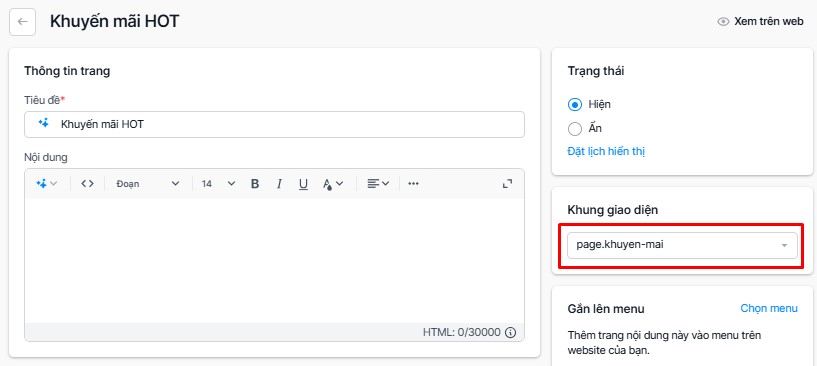Click the Chọn menu link
The width and height of the screenshot is (817, 366).
(769, 308)
